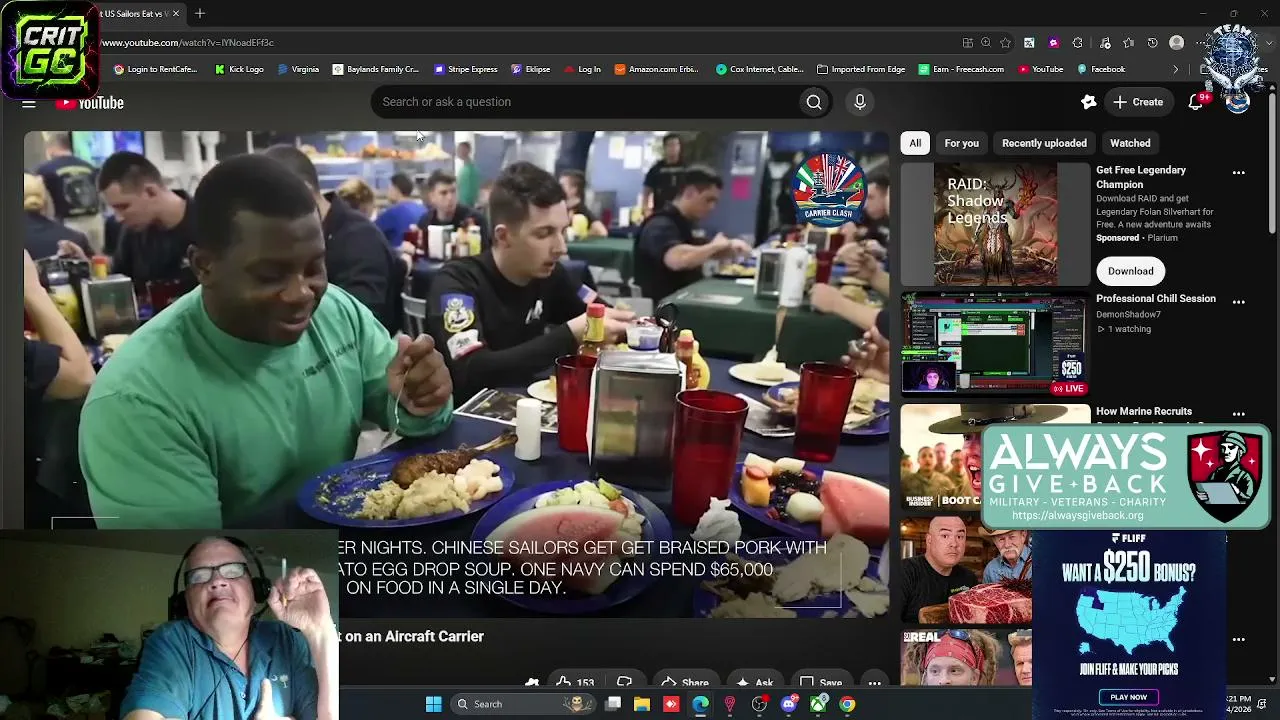The image size is (1280, 720).
Task: Click the Download button on the RAID ad
Action: coord(1131,271)
